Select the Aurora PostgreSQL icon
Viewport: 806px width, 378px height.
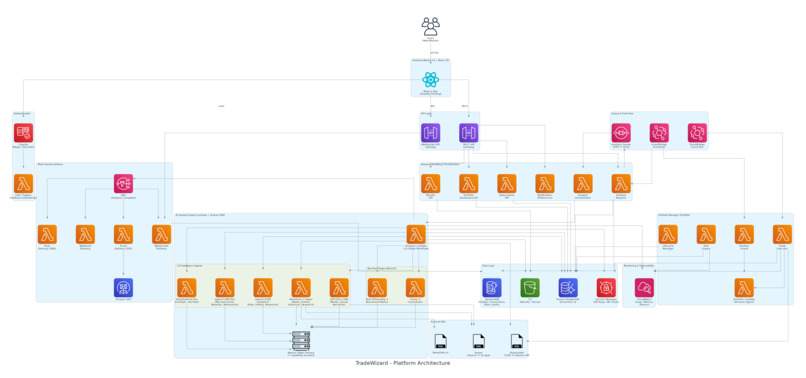click(568, 288)
